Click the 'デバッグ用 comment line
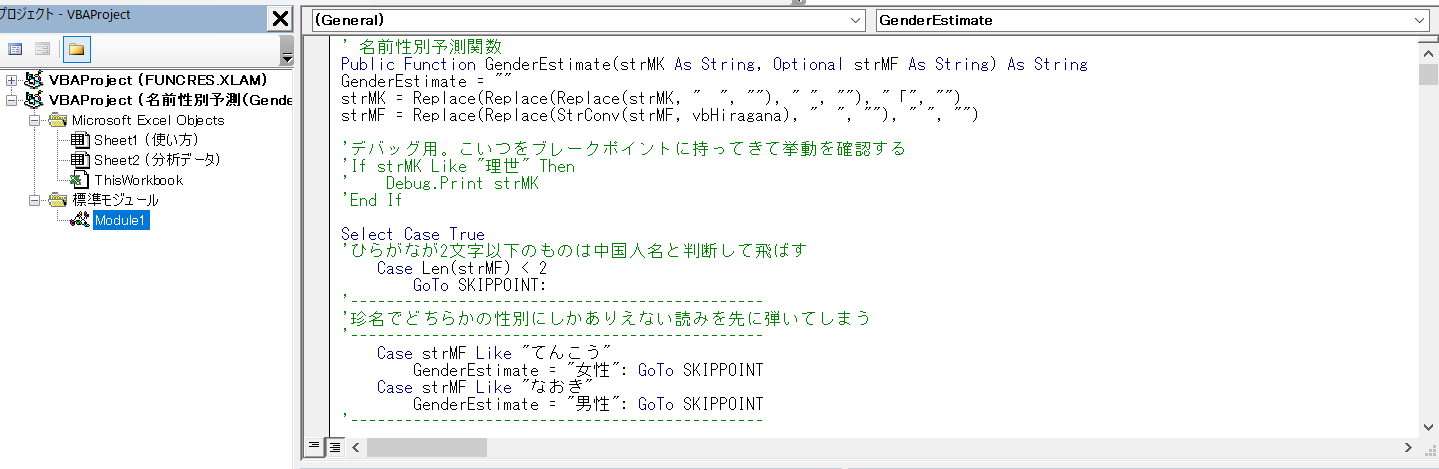 click(x=623, y=149)
